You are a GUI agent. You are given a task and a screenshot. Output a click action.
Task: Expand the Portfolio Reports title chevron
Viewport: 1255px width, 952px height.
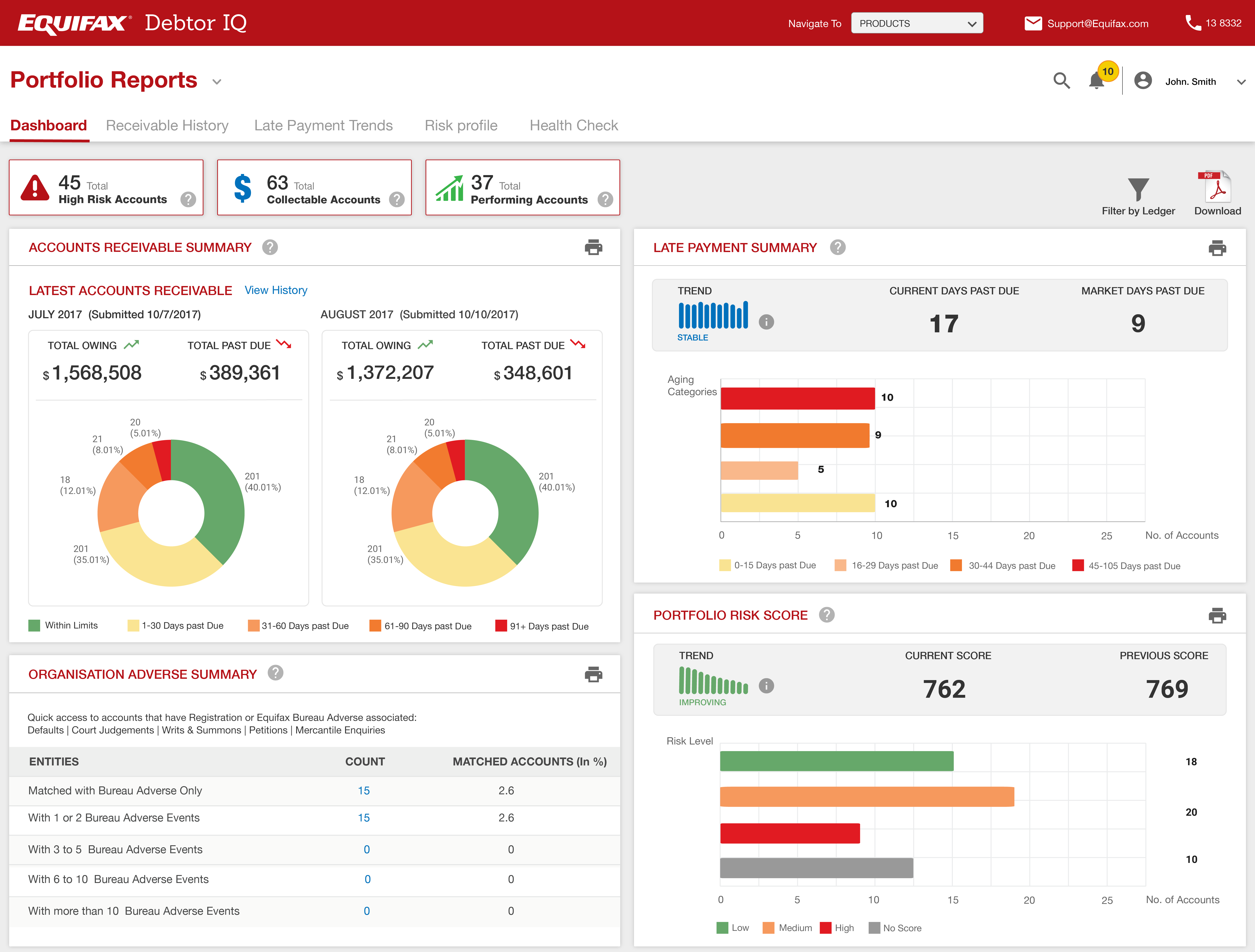217,82
